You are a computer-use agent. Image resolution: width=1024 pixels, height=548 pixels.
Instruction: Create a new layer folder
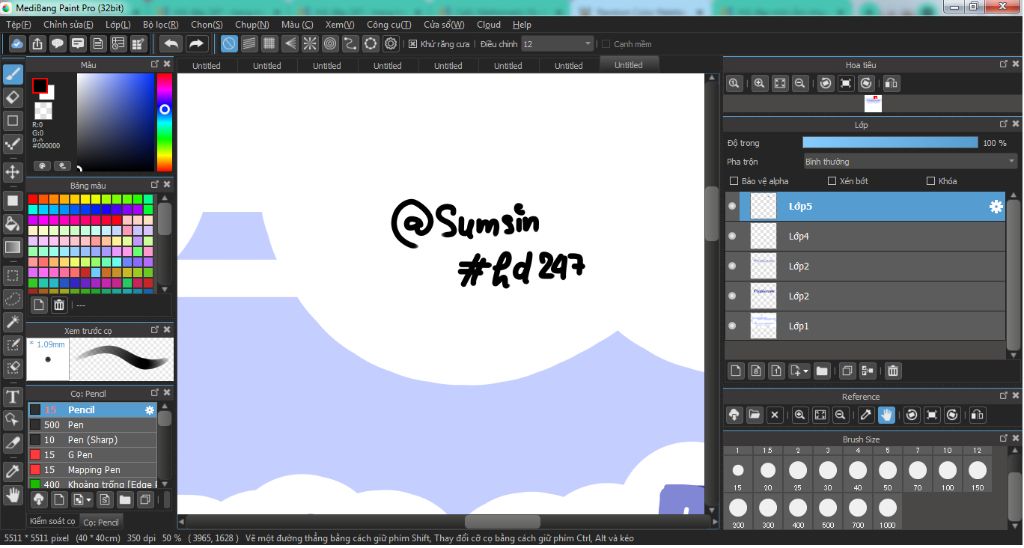click(x=822, y=371)
